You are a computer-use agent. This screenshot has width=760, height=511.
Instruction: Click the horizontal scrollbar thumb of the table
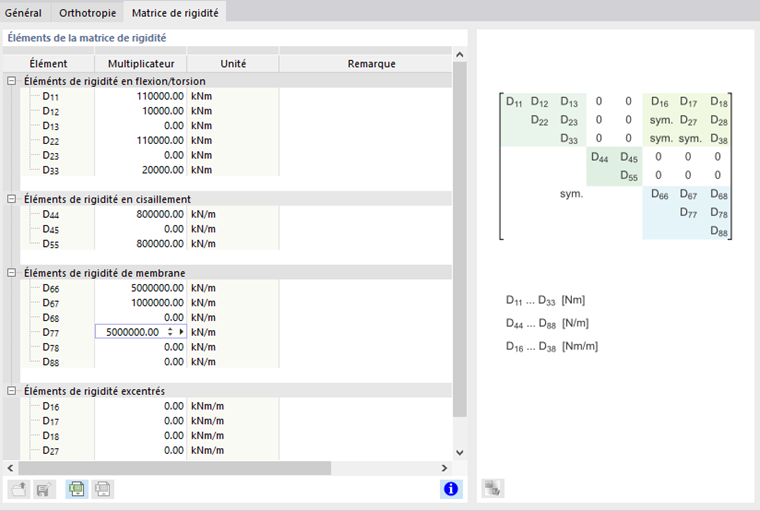pos(174,468)
